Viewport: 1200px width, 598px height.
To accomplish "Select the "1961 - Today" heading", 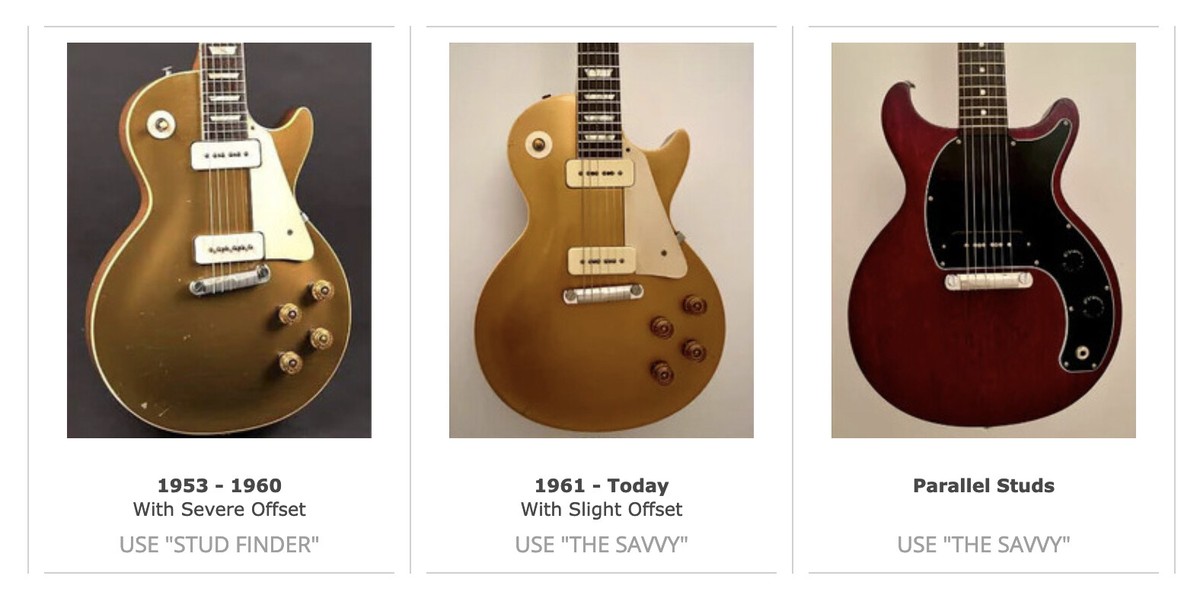I will click(601, 486).
